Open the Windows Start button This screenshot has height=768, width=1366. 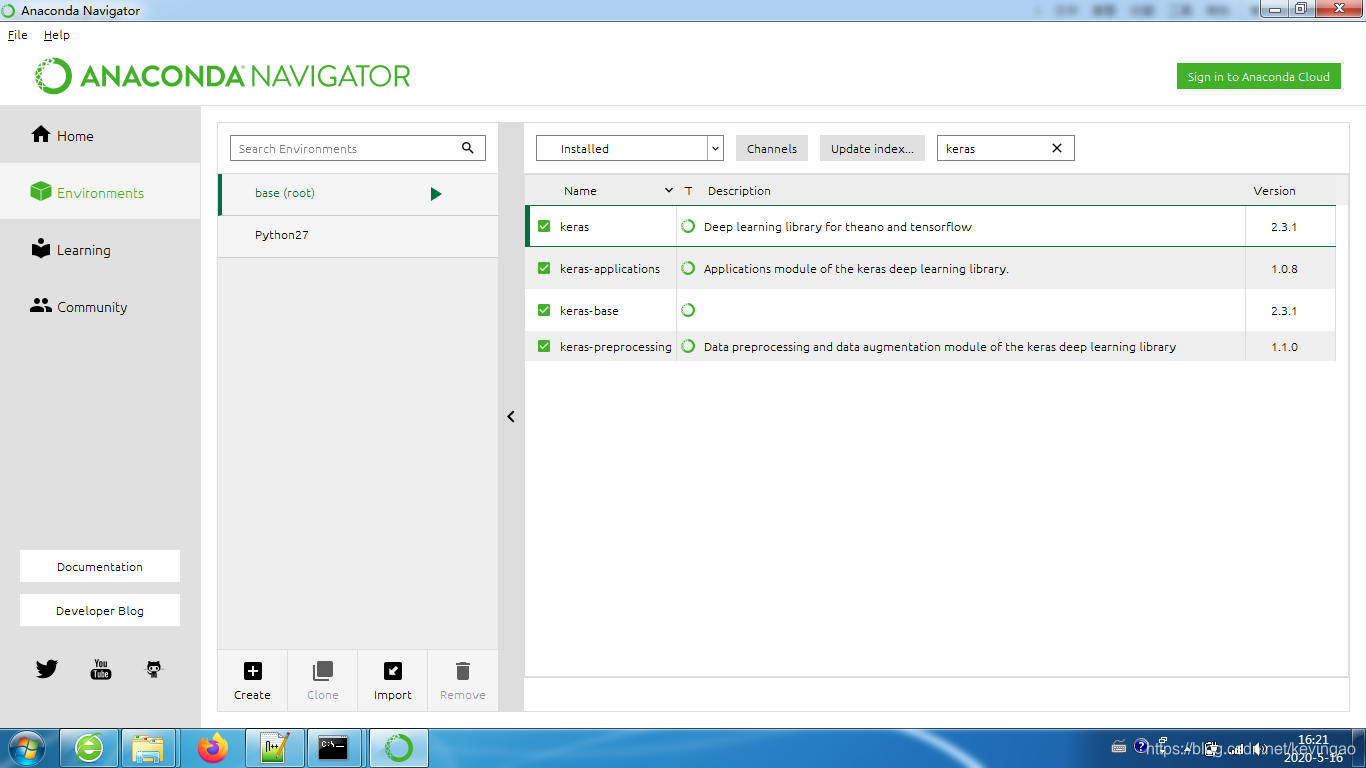(26, 748)
